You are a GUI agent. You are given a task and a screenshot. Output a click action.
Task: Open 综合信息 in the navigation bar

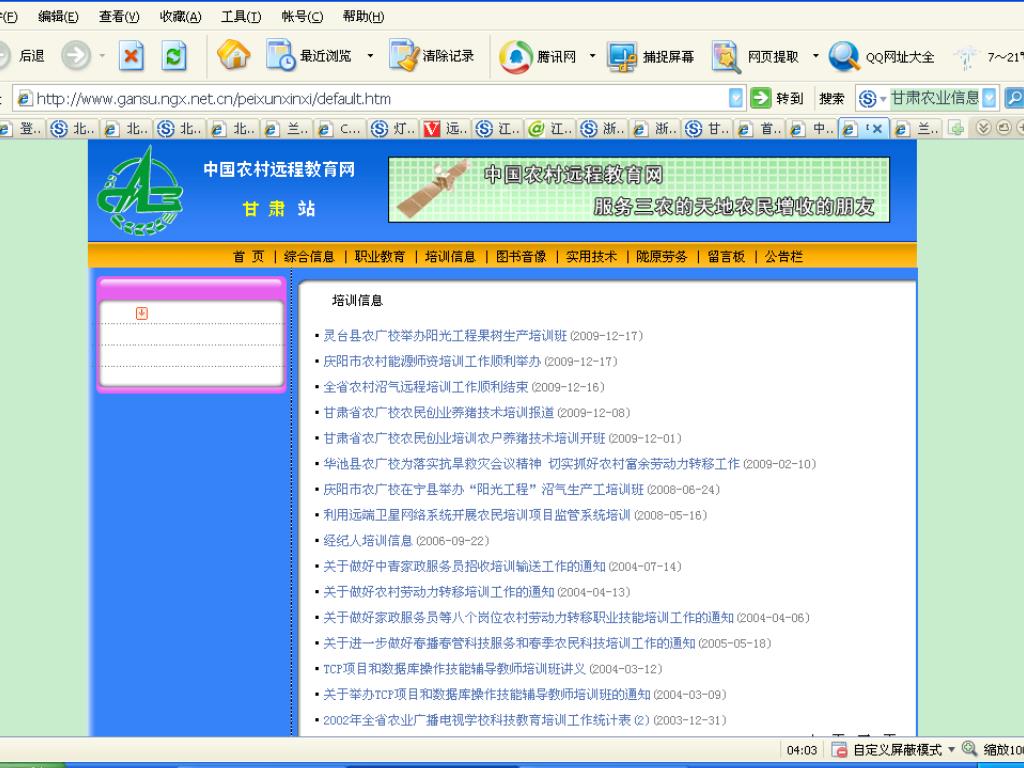click(309, 257)
